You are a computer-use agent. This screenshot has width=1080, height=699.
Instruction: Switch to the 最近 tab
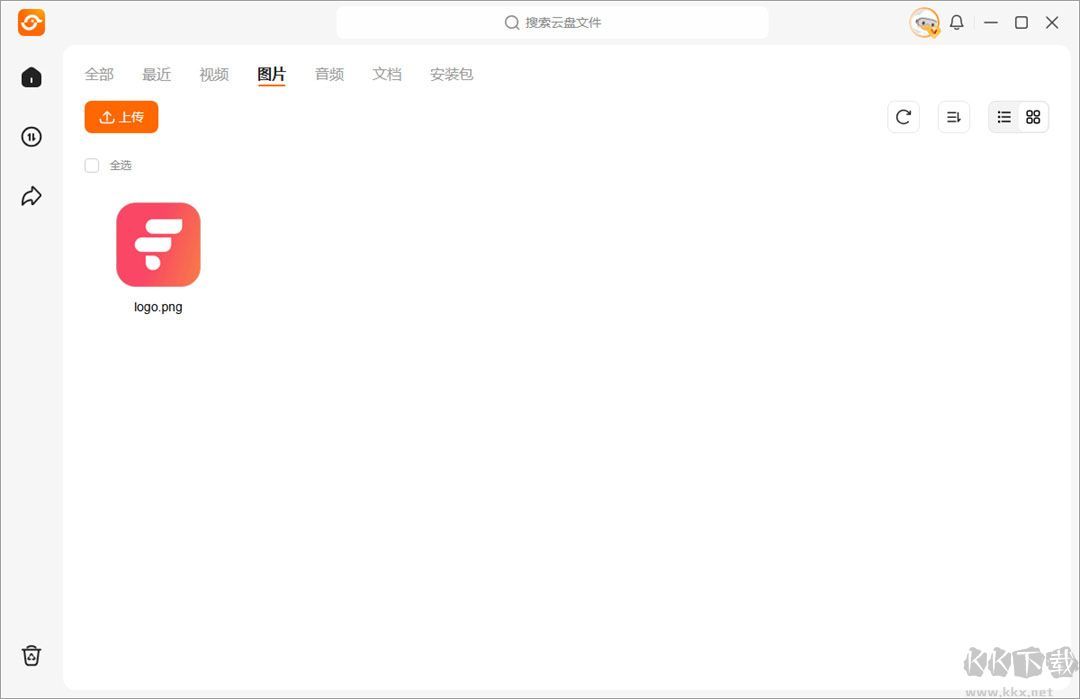156,74
